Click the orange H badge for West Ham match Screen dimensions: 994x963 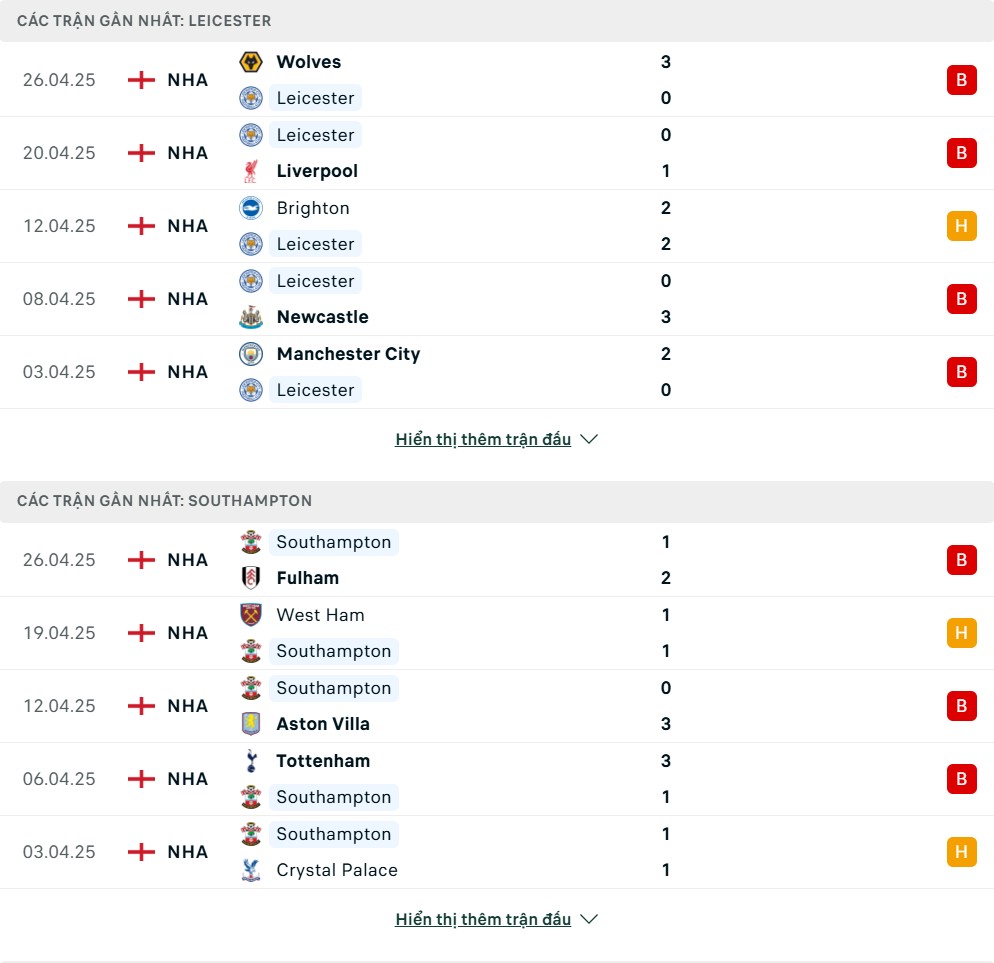point(961,633)
